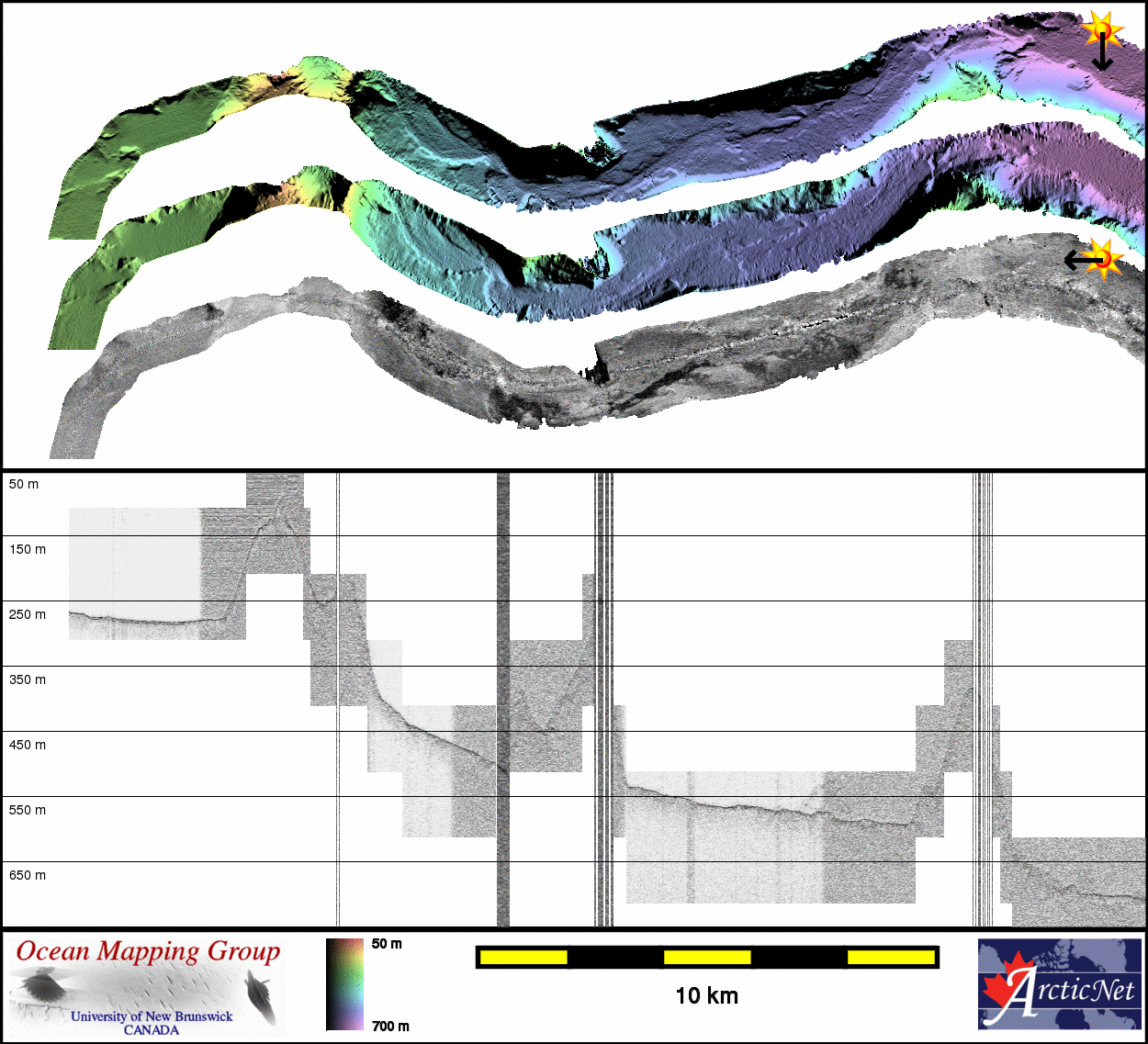Click the 50 m depth axis label
Viewport: 1148px width, 1044px height.
coord(24,484)
